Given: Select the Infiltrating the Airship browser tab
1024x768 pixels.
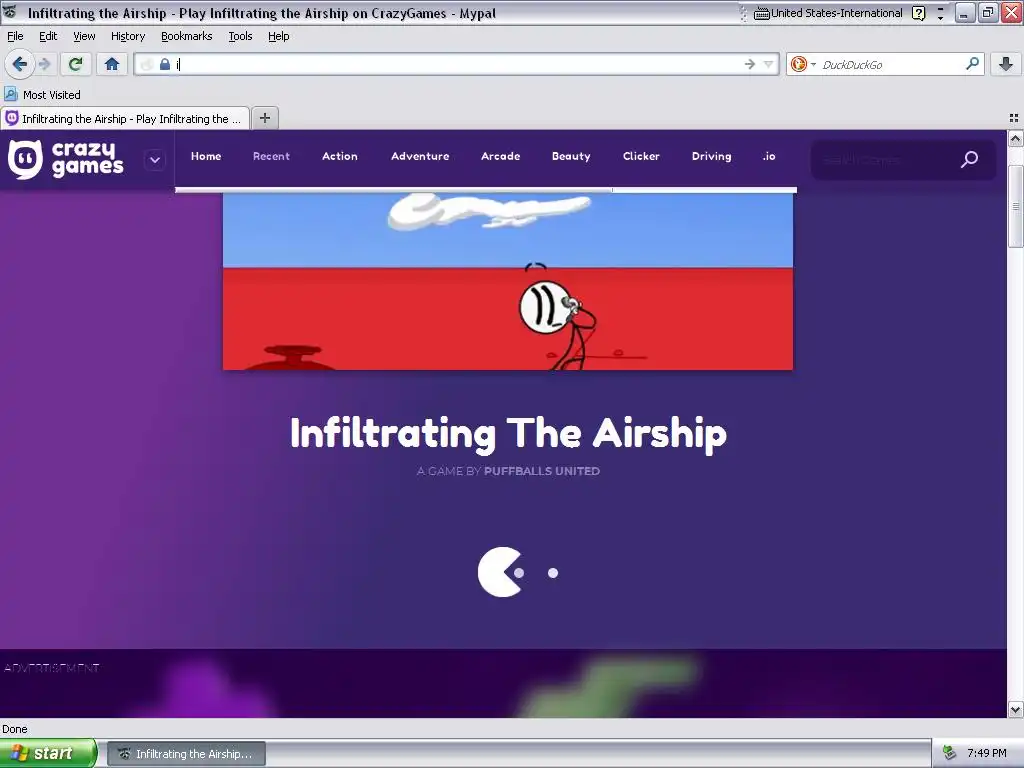Looking at the screenshot, I should point(125,119).
